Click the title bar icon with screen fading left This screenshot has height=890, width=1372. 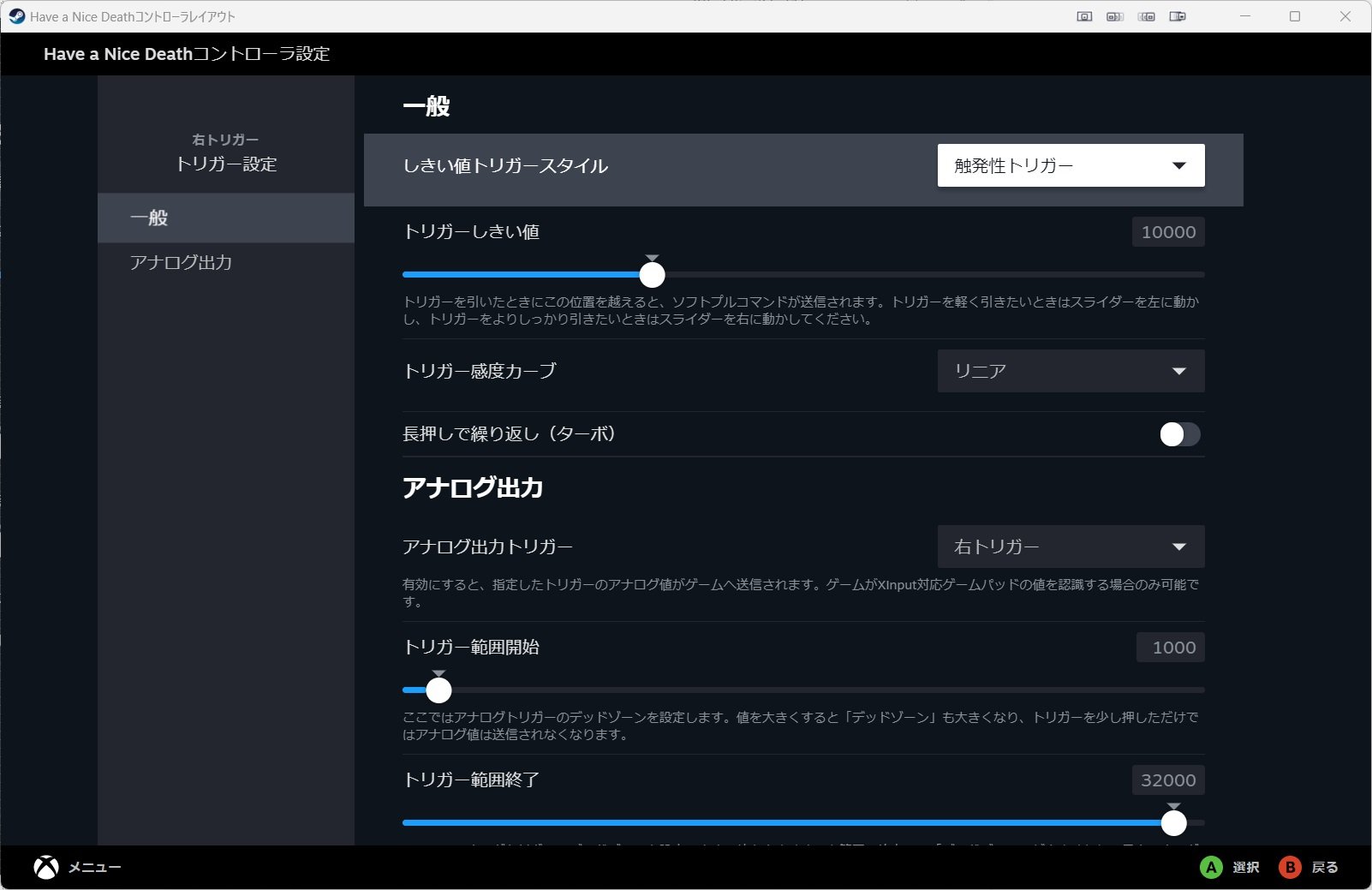coord(1147,16)
